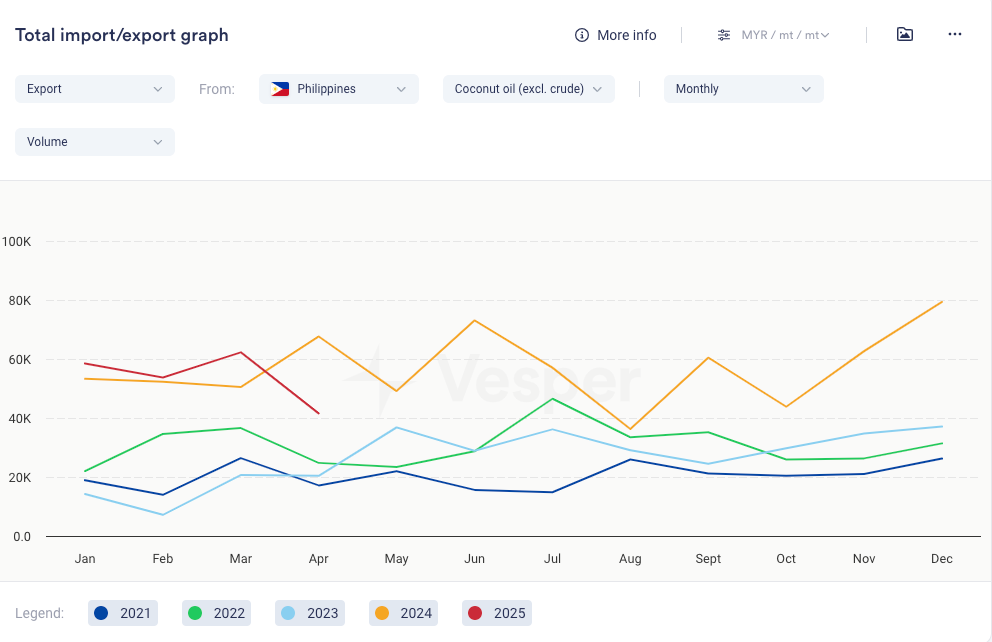
Task: Click the More info link text
Action: pyautogui.click(x=627, y=35)
